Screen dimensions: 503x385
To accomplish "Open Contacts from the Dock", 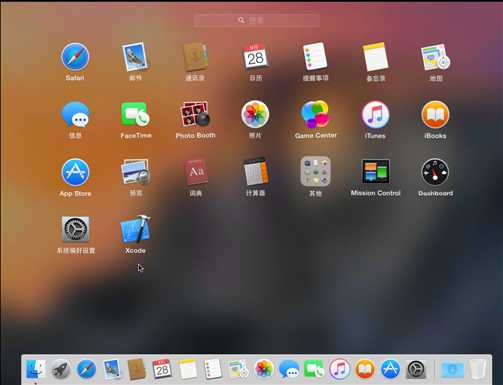I will click(x=137, y=369).
